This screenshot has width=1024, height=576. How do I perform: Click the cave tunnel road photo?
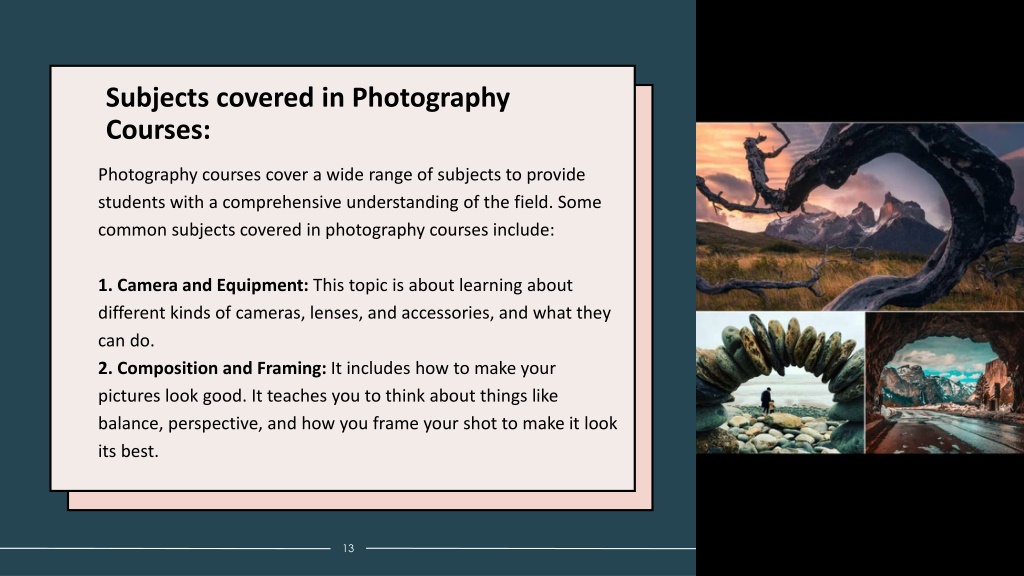pyautogui.click(x=945, y=383)
